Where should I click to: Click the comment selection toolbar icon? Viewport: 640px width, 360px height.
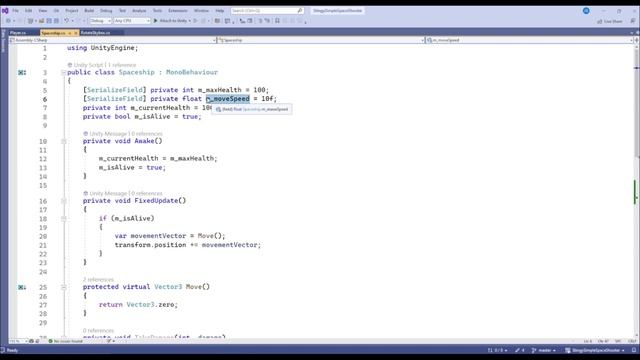tap(260, 20)
